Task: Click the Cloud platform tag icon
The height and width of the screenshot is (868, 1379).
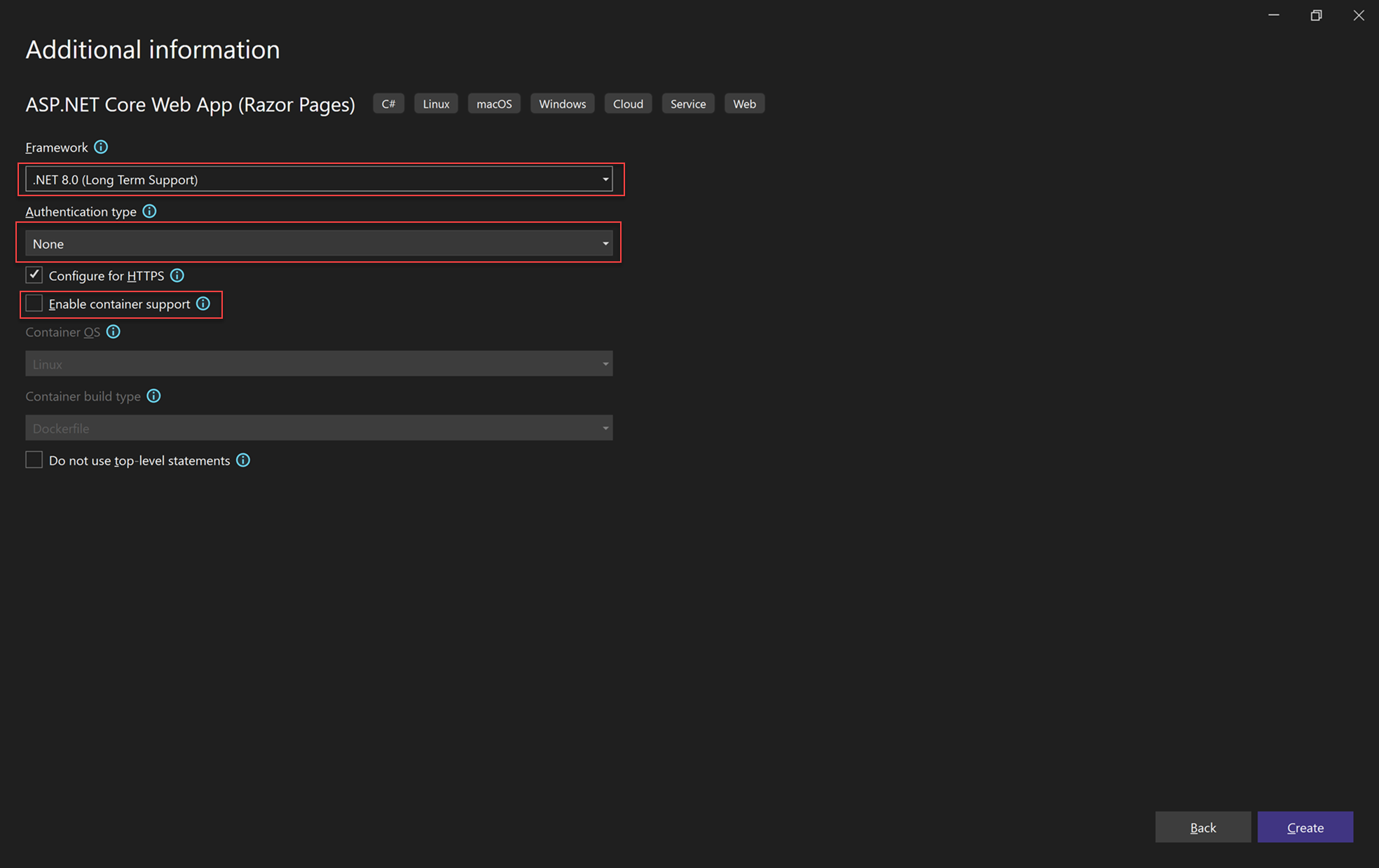Action: [x=628, y=103]
